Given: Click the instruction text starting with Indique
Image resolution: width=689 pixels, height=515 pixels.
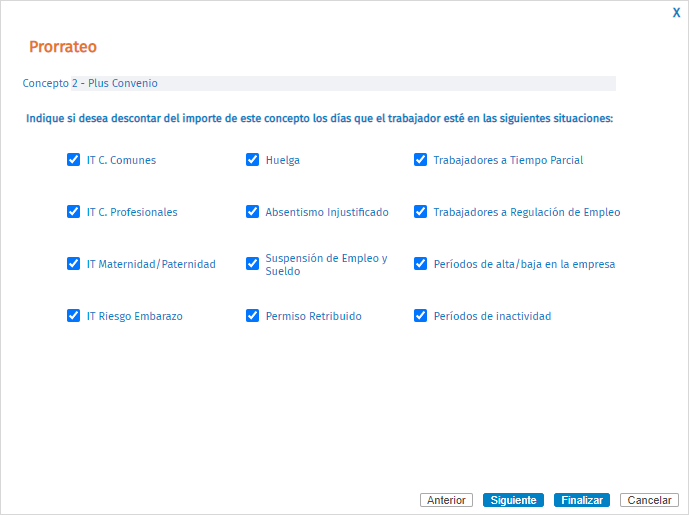Looking at the screenshot, I should tap(319, 119).
